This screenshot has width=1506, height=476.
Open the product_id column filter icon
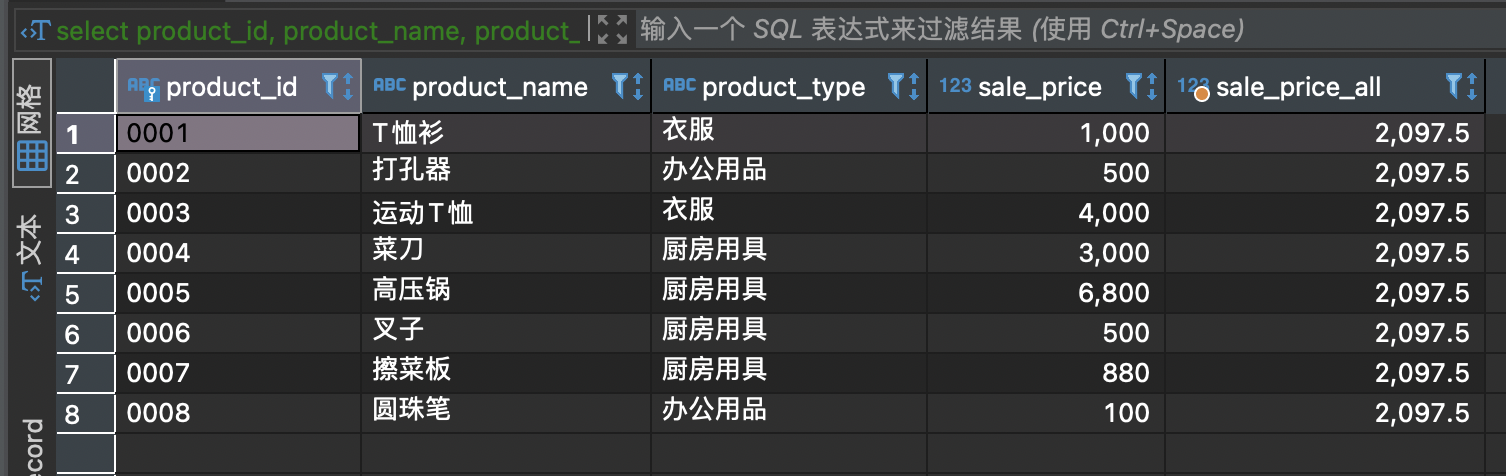pos(329,87)
